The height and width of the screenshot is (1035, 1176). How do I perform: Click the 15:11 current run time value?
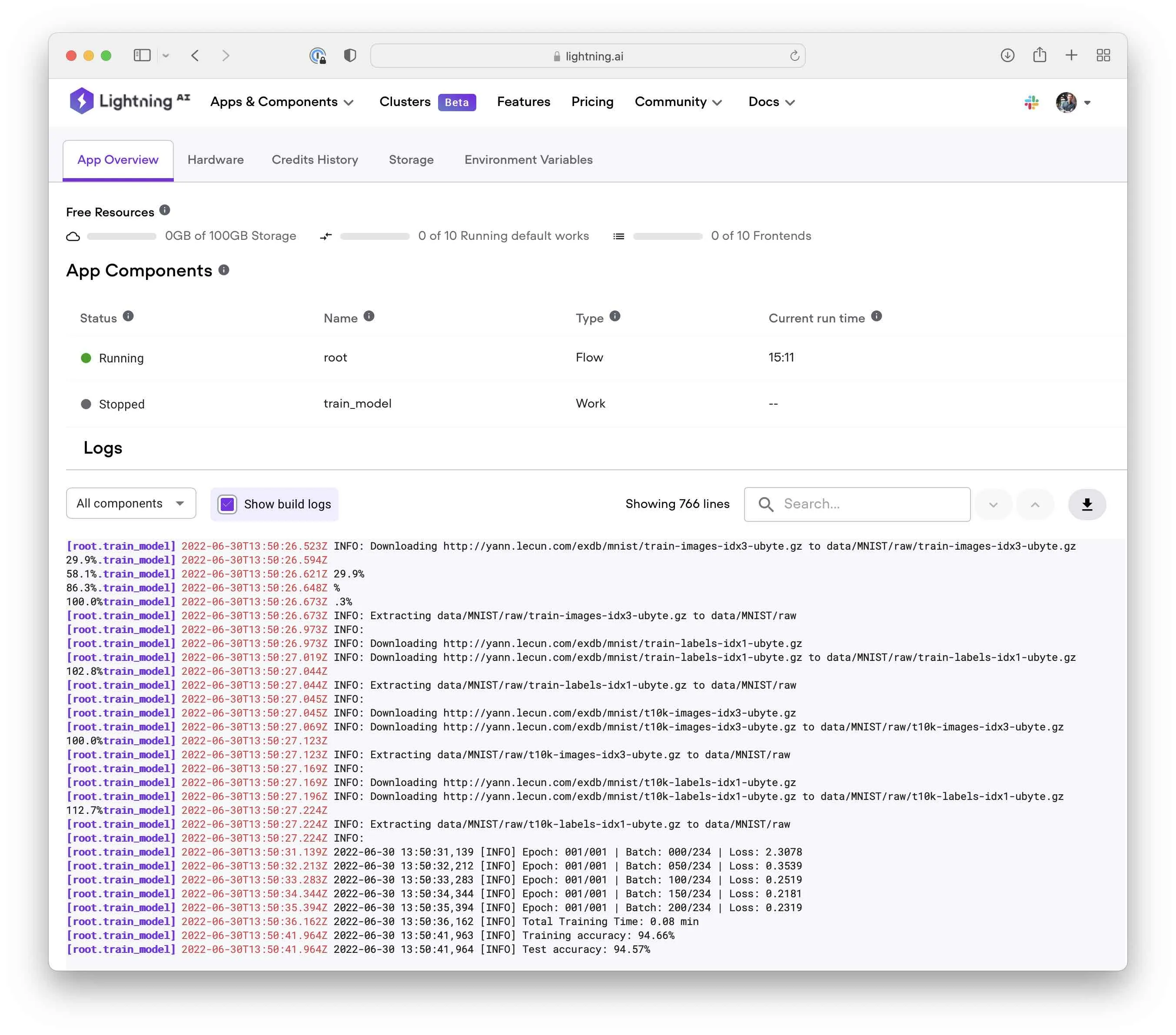tap(781, 357)
